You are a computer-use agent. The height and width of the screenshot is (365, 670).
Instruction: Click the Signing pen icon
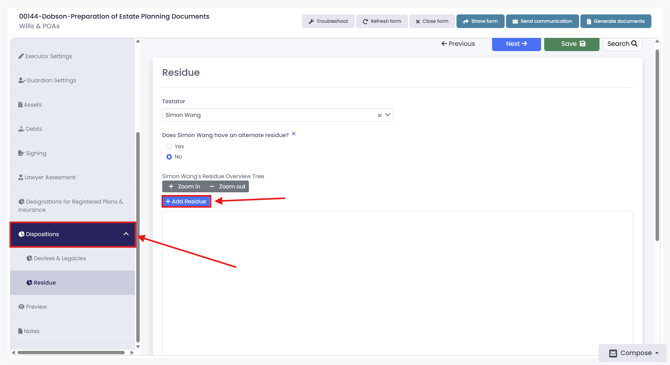[x=21, y=153]
